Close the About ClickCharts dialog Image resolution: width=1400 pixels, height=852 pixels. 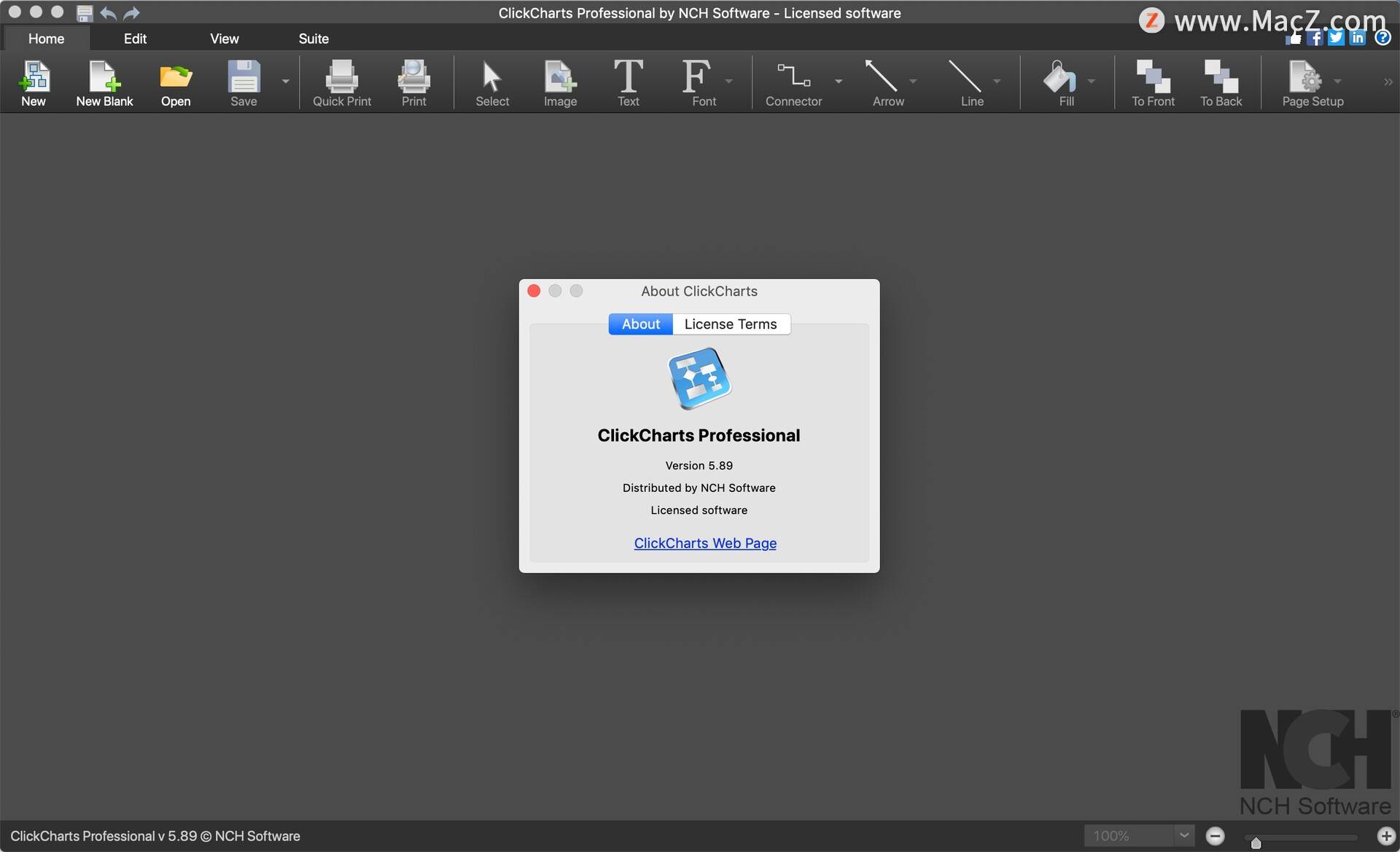tap(534, 291)
